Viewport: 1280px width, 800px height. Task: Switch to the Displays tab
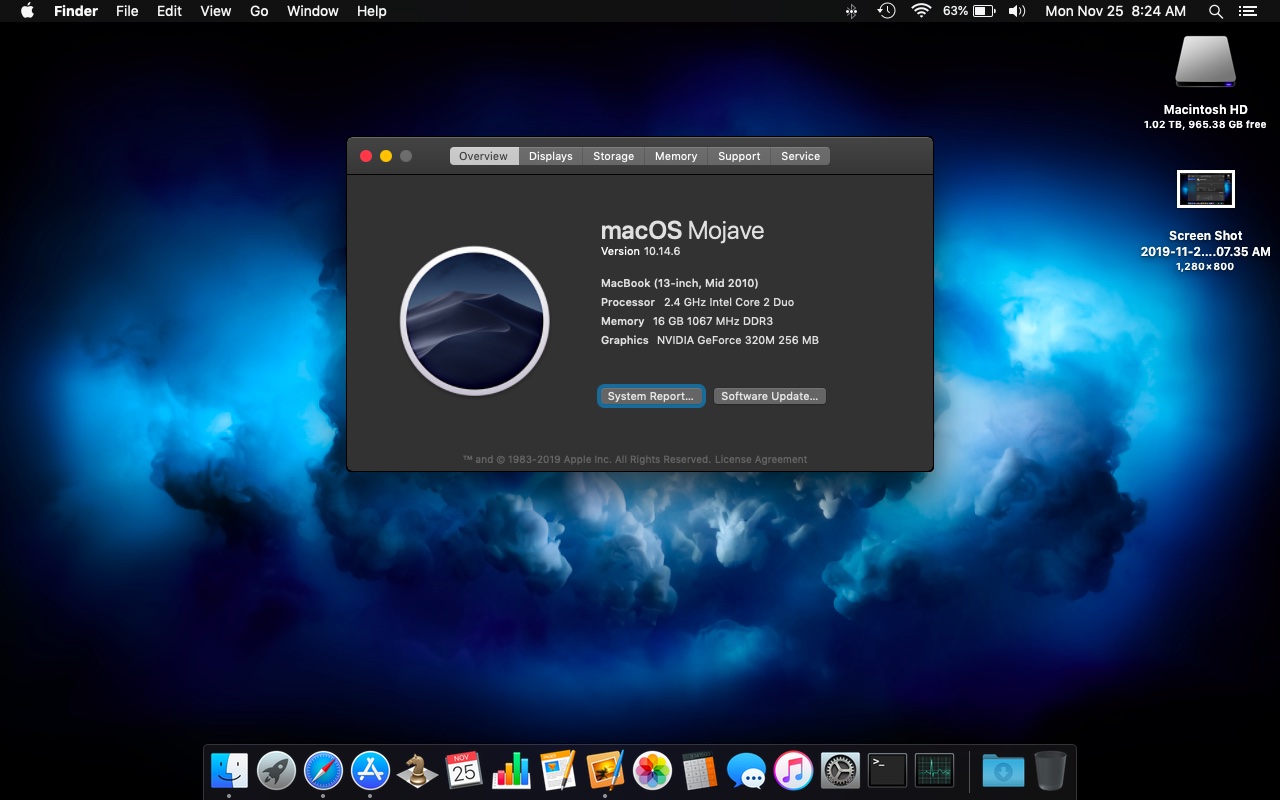point(551,156)
